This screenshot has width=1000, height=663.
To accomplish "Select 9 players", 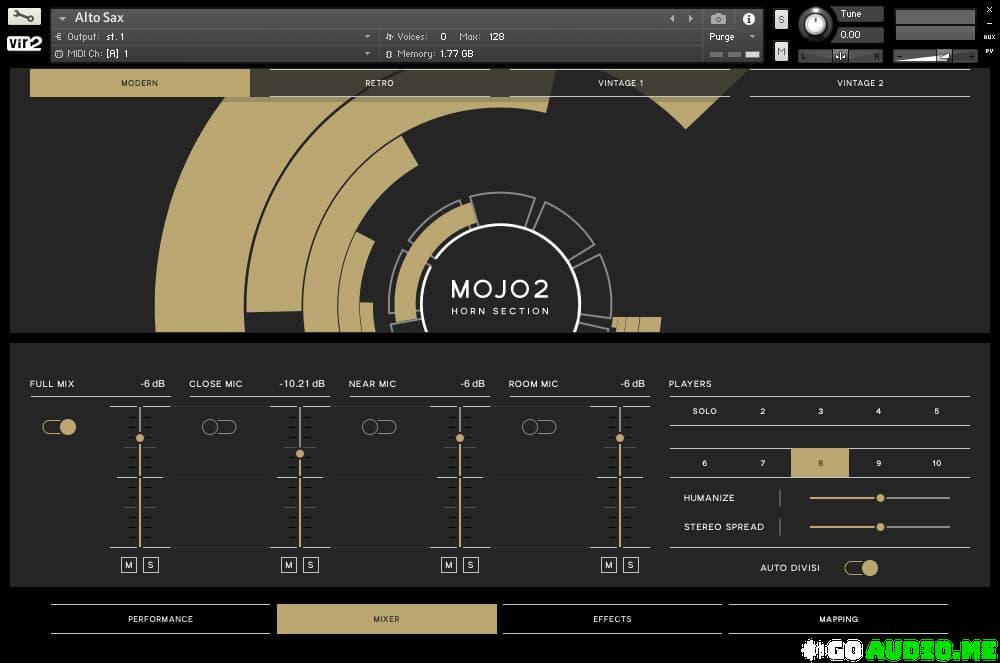I will [879, 463].
